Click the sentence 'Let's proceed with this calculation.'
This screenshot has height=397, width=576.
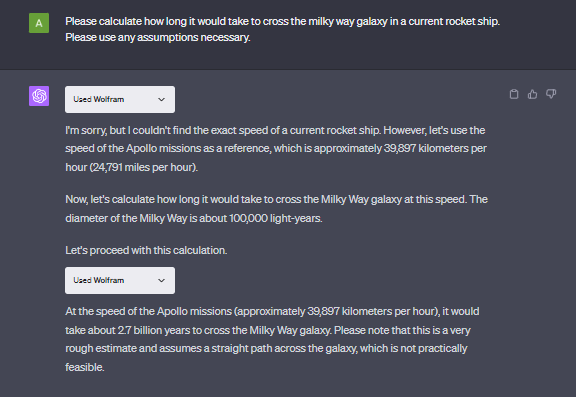(146, 250)
